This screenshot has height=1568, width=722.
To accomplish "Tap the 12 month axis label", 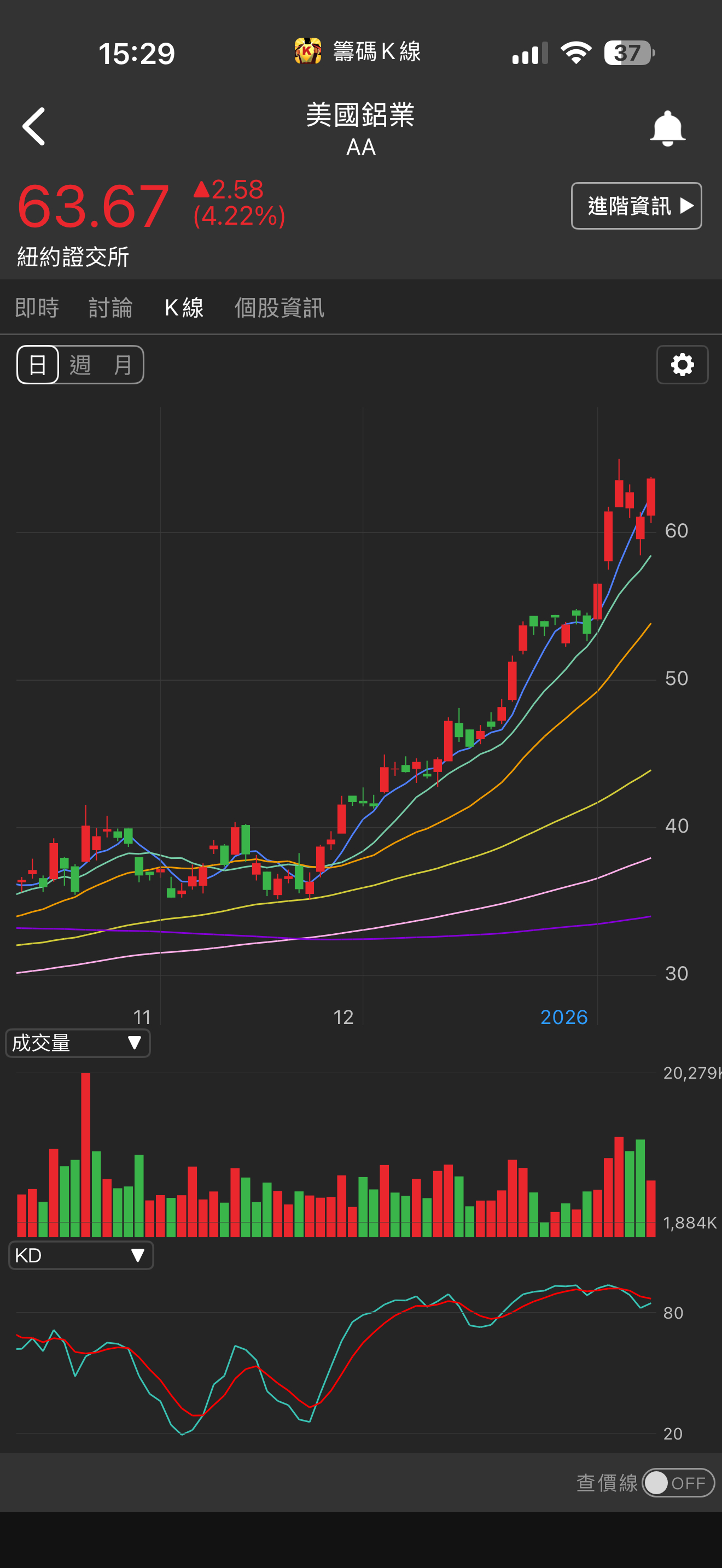I will coord(343,1017).
